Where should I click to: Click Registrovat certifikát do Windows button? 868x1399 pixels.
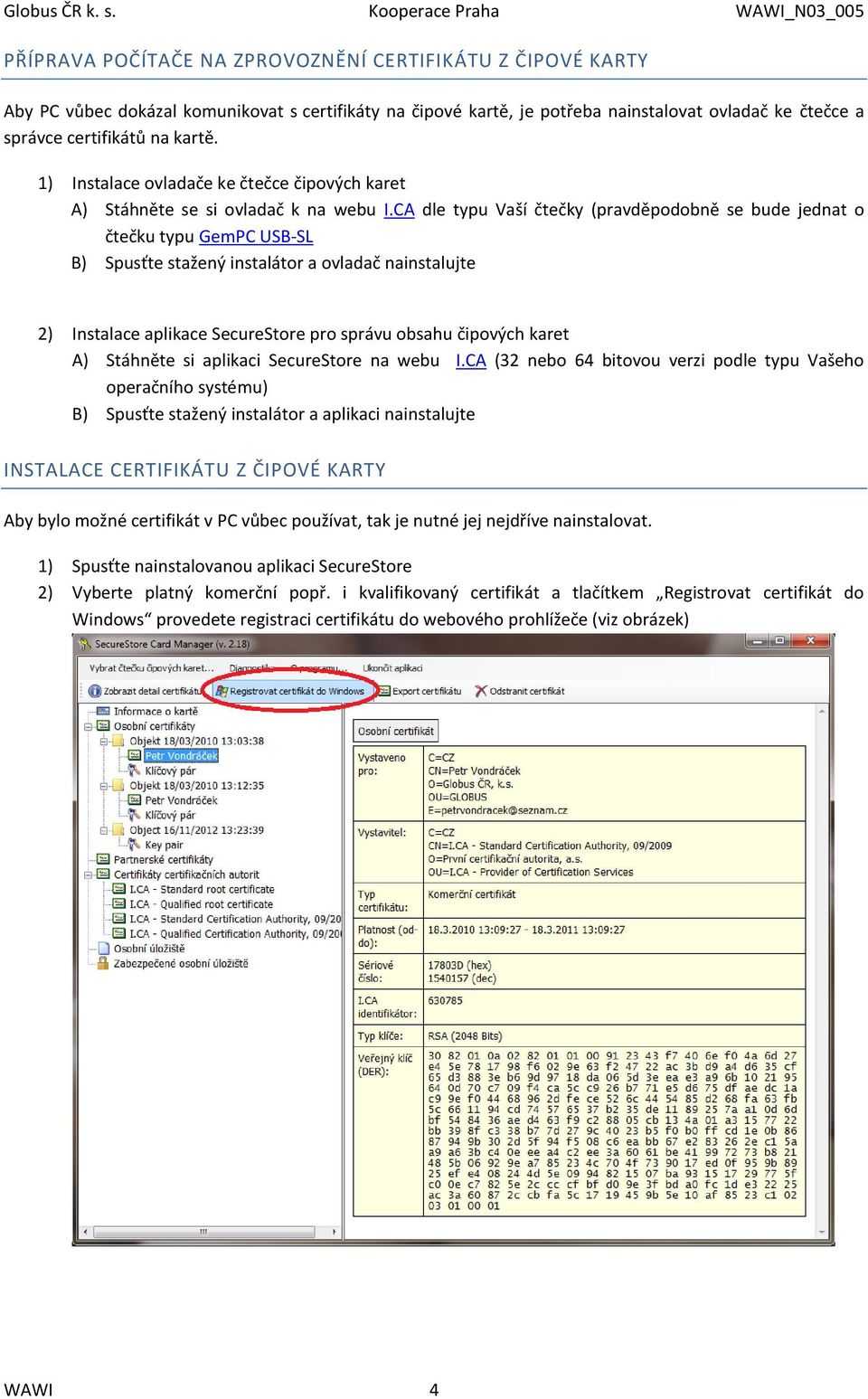[x=289, y=691]
